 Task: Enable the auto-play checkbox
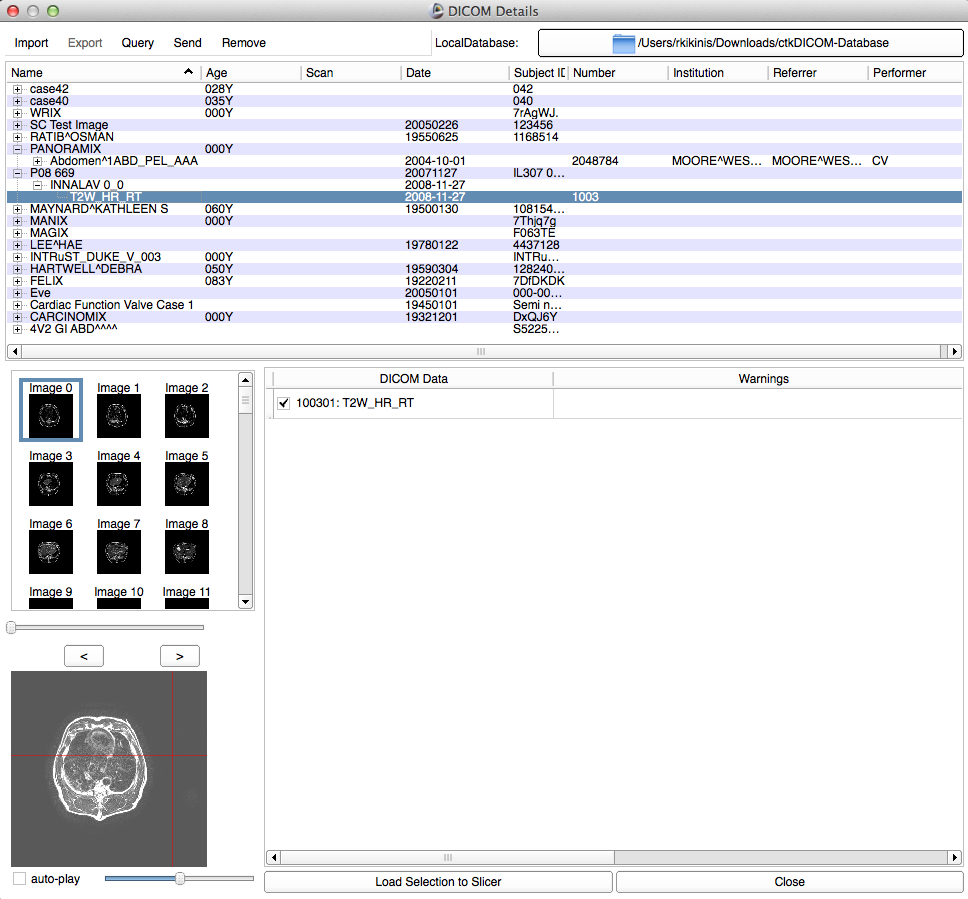20,879
